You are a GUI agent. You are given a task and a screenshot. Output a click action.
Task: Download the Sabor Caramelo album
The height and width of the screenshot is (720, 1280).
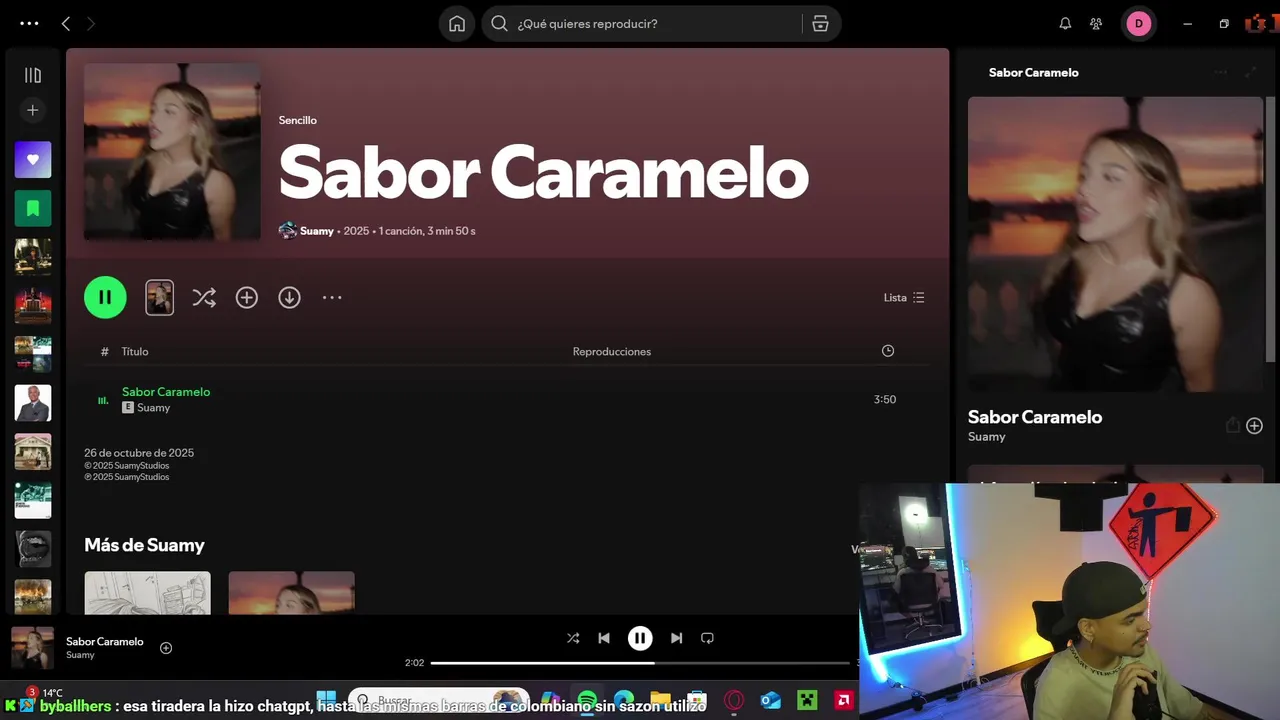click(x=289, y=297)
